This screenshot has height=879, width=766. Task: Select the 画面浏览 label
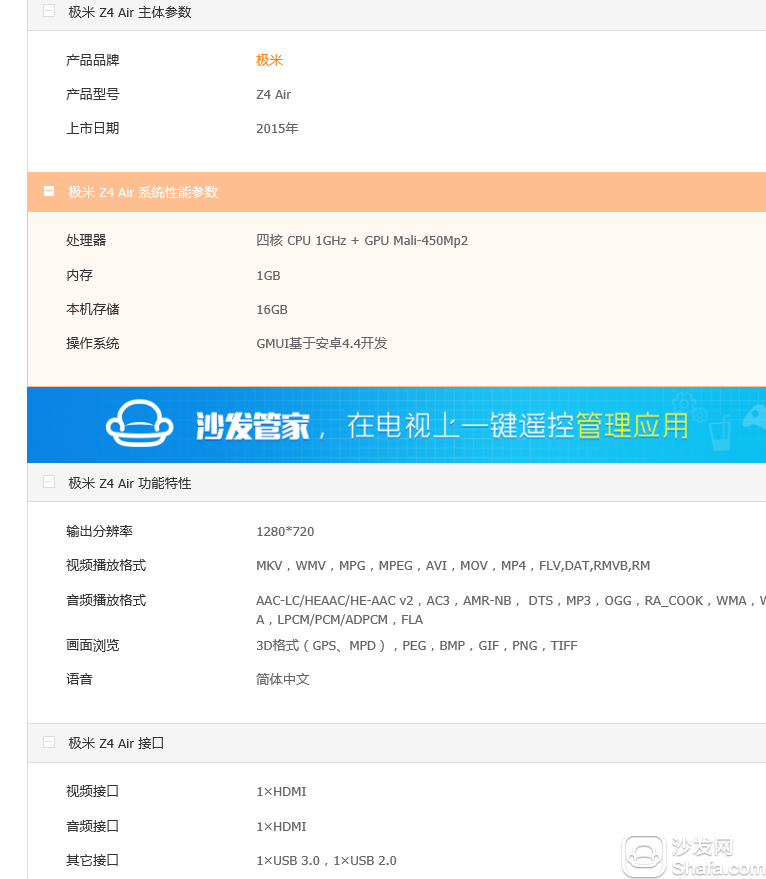click(93, 645)
